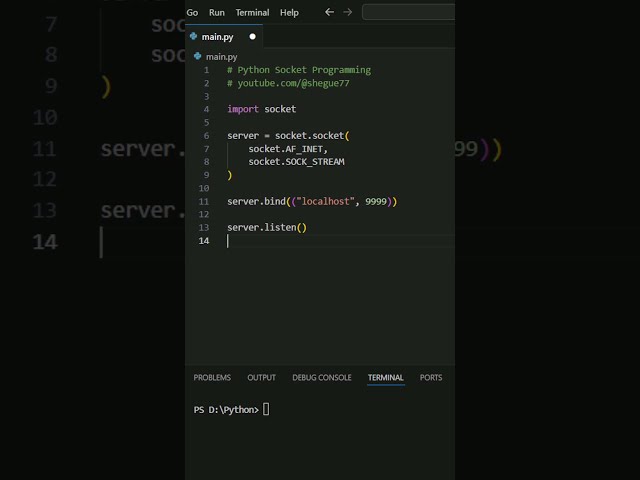Click the Go Back arrow icon
640x480 pixels.
[329, 12]
